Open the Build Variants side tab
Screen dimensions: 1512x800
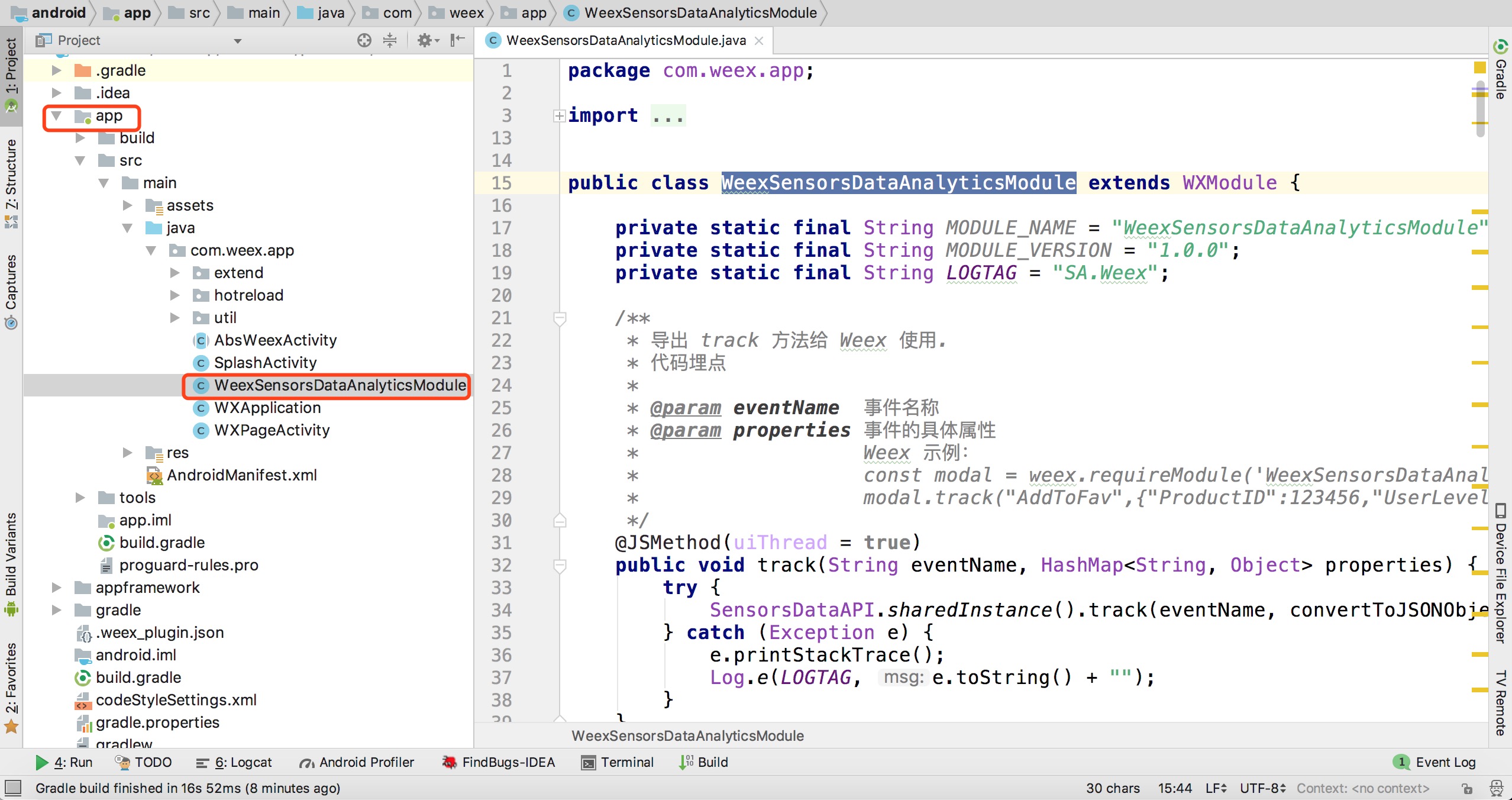(x=11, y=564)
